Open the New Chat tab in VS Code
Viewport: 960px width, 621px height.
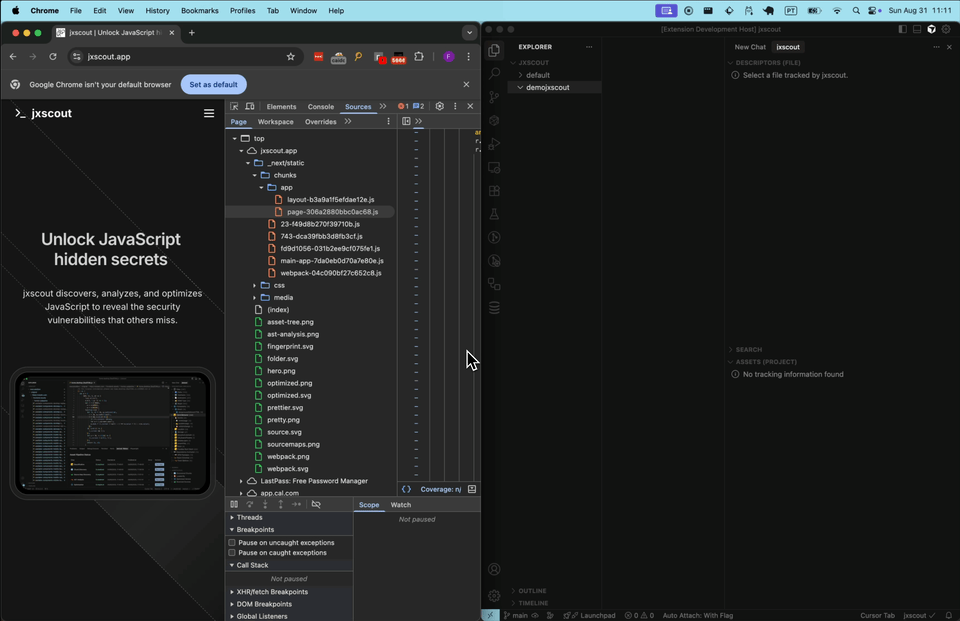click(750, 47)
